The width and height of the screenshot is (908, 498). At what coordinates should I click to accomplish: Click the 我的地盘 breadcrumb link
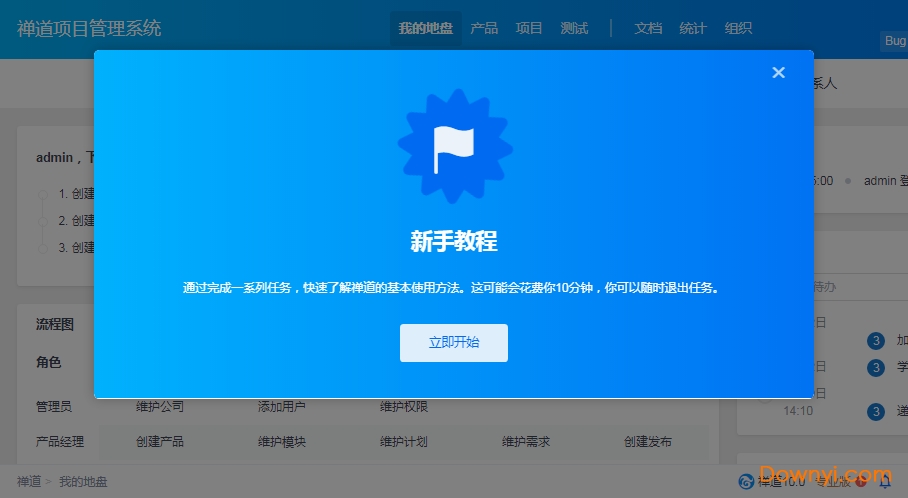click(x=83, y=482)
